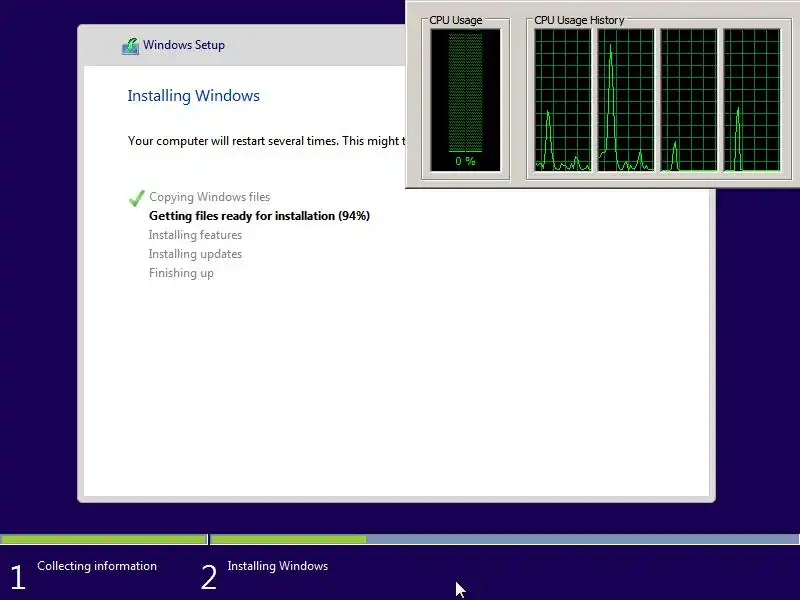Click the 'Installing Windows' heading
The image size is (800, 600).
click(x=193, y=96)
